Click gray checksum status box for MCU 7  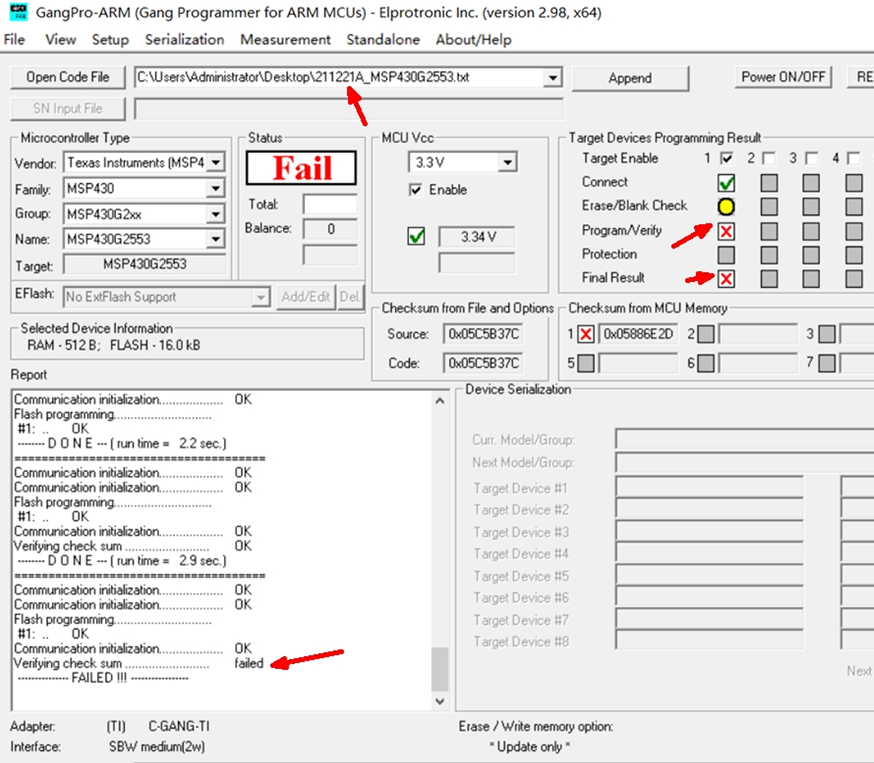tap(827, 363)
